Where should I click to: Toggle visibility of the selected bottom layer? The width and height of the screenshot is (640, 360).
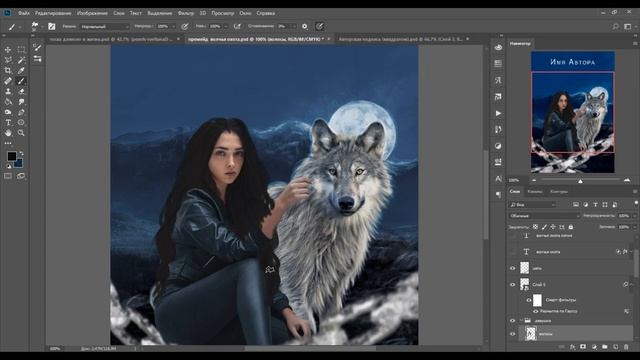tap(513, 334)
